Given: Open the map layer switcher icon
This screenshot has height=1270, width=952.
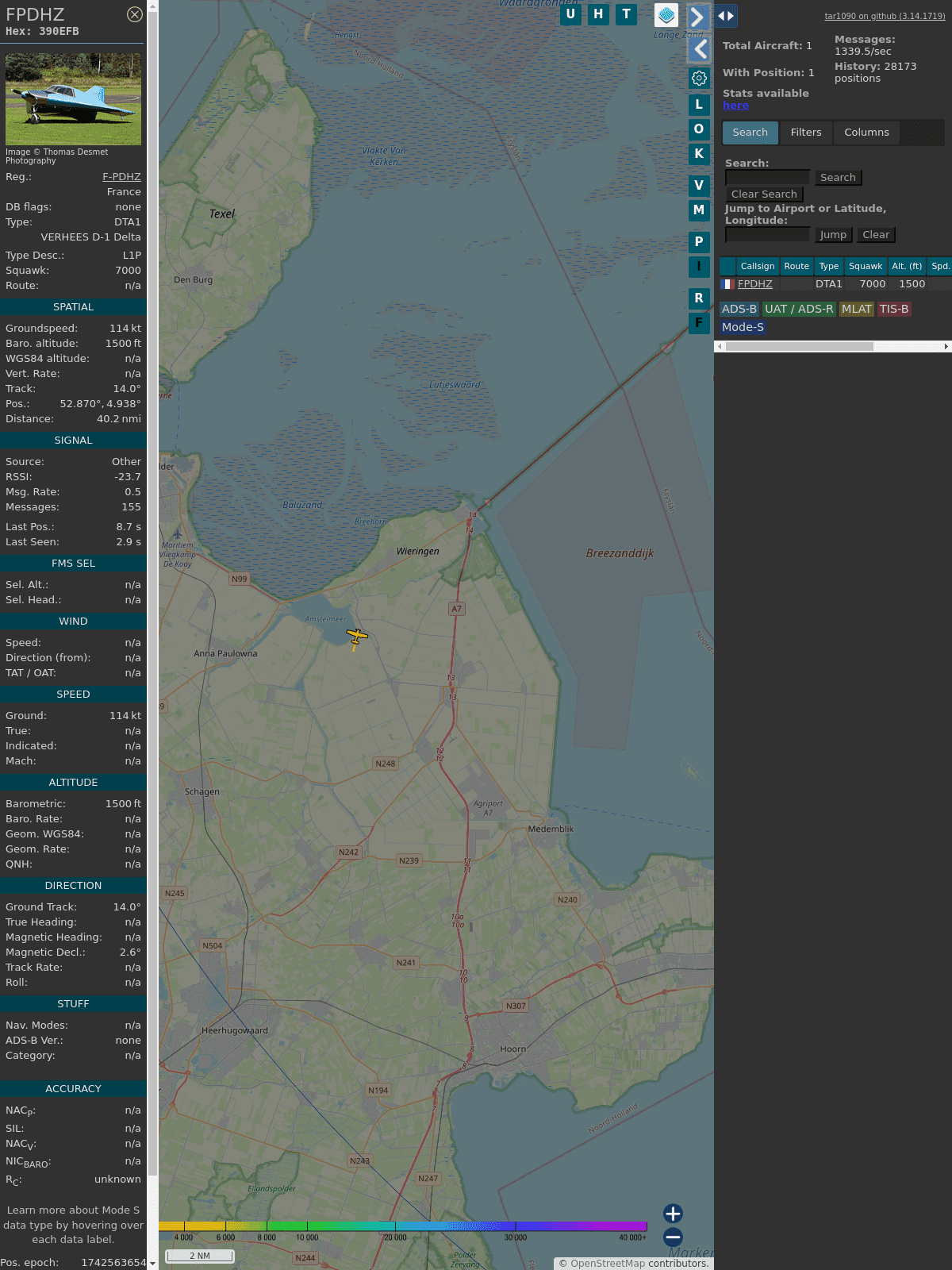Looking at the screenshot, I should (x=666, y=15).
